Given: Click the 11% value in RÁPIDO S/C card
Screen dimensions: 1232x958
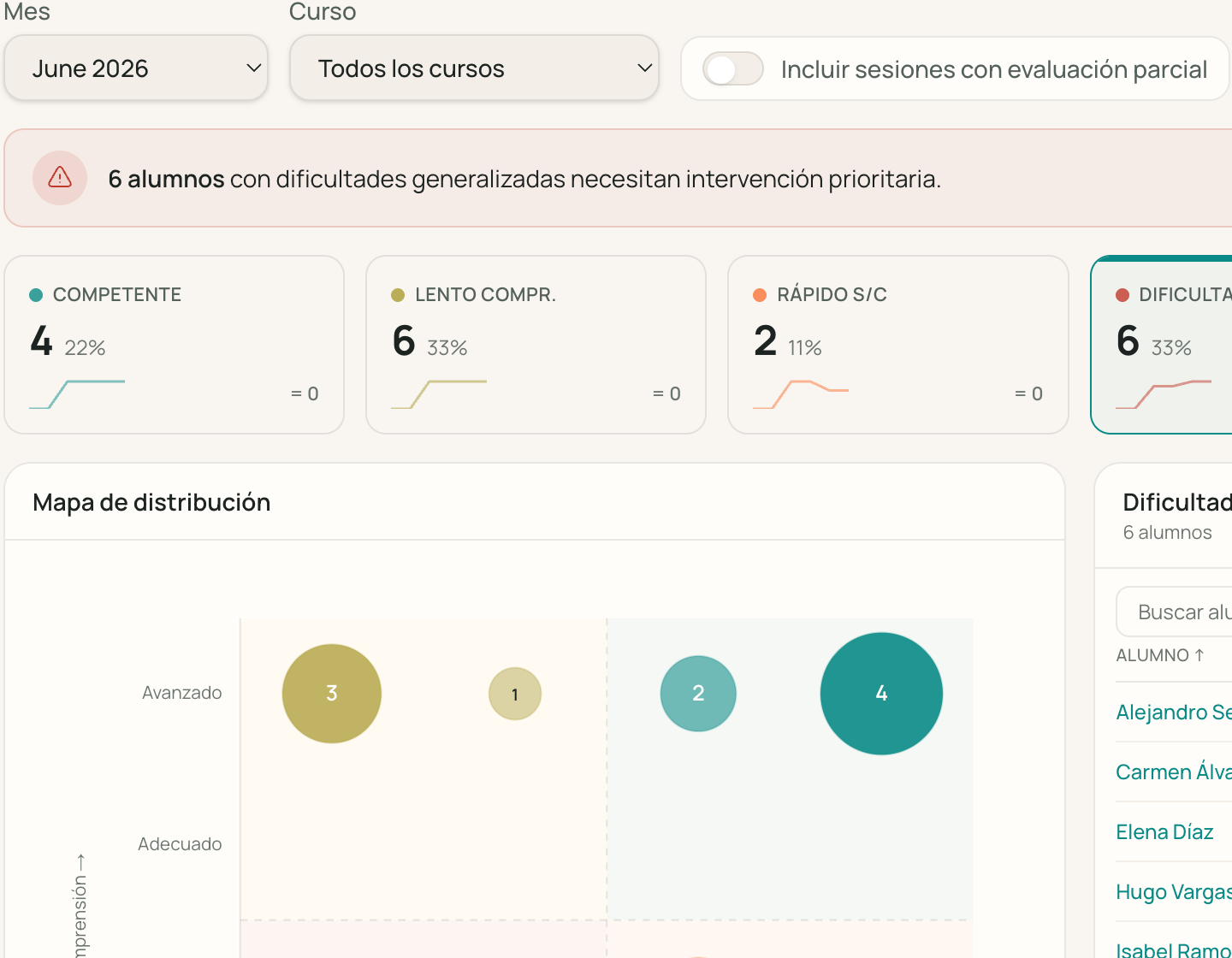Looking at the screenshot, I should (x=804, y=348).
